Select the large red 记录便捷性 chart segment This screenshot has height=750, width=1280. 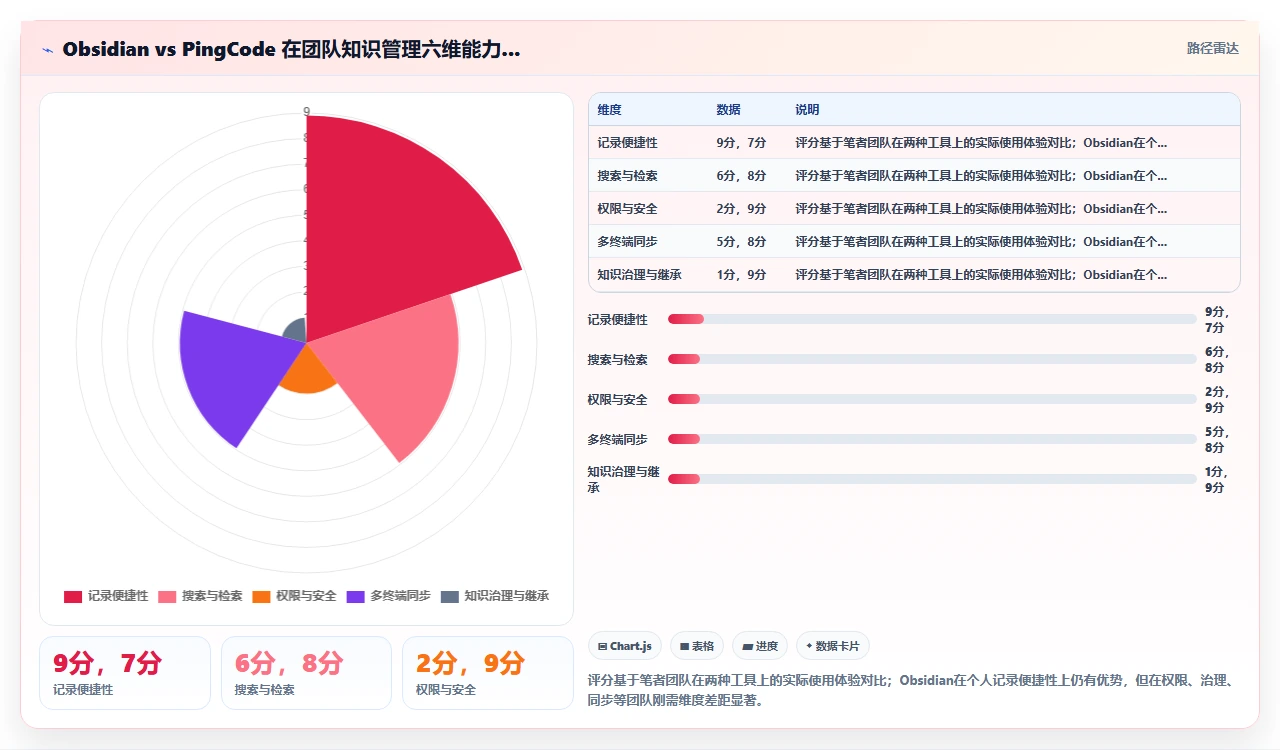coord(390,230)
